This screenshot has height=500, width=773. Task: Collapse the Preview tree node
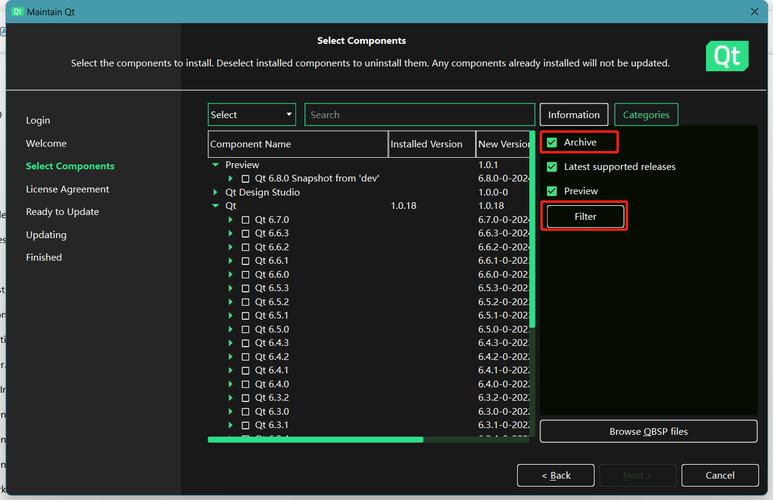tap(215, 165)
